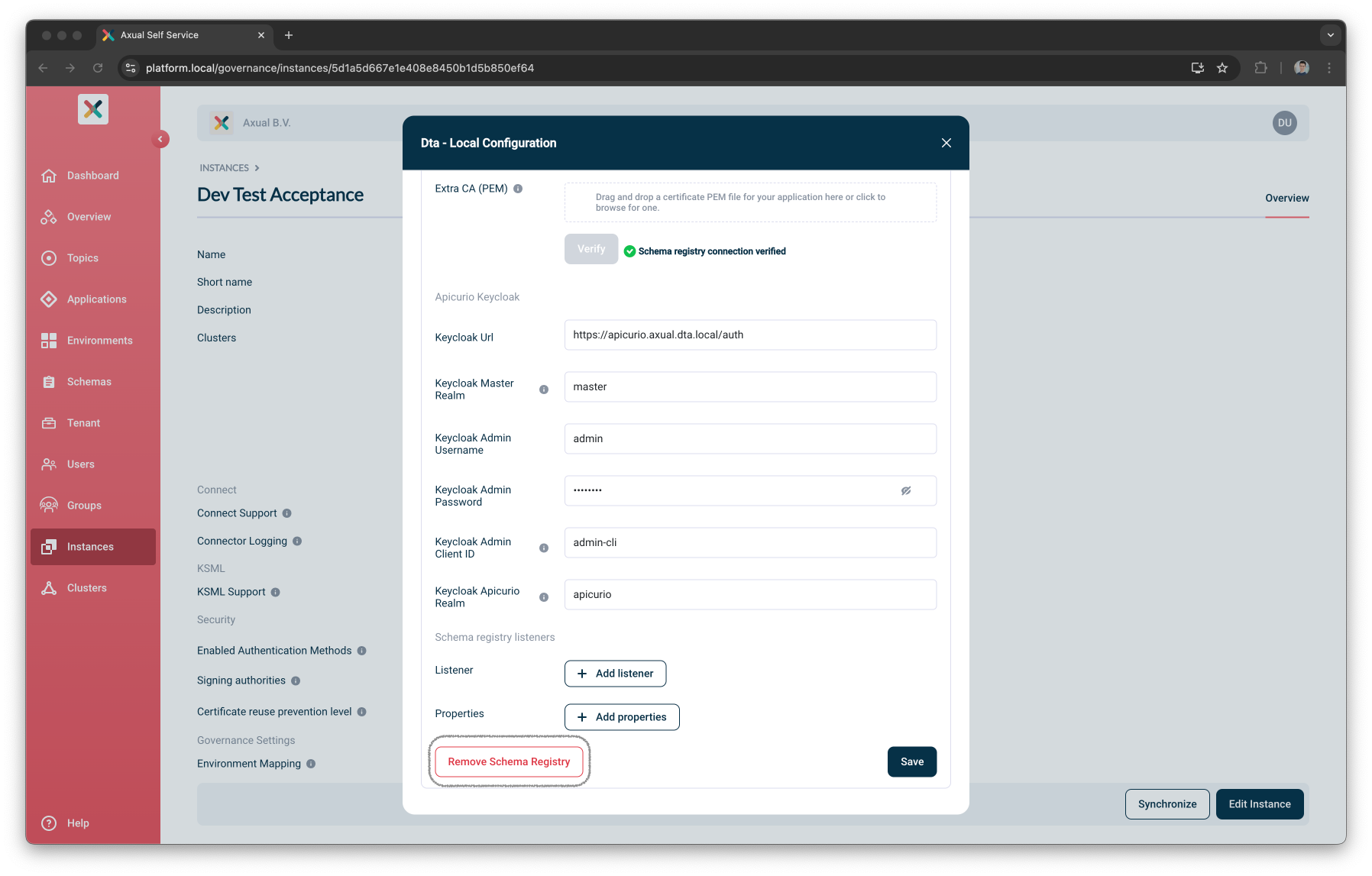Click the browser address bar URL
This screenshot has height=876, width=1372.
[x=340, y=68]
